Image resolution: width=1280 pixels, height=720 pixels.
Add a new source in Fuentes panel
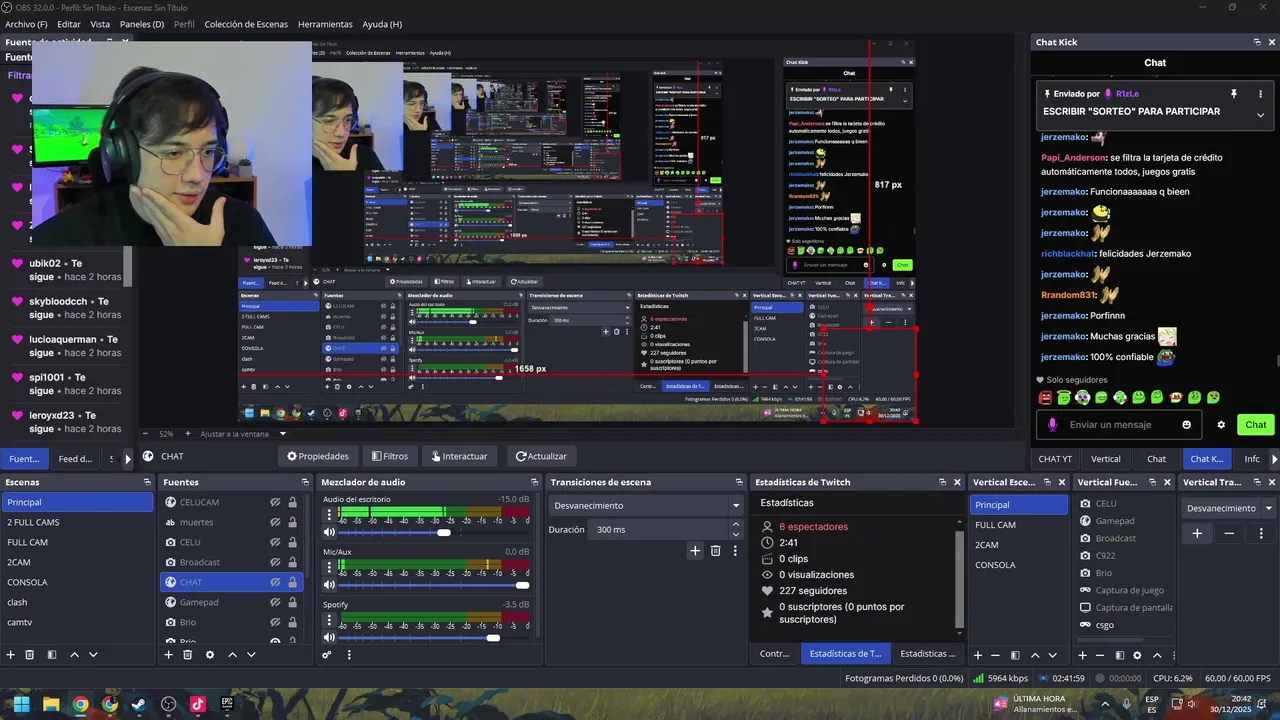[x=168, y=655]
